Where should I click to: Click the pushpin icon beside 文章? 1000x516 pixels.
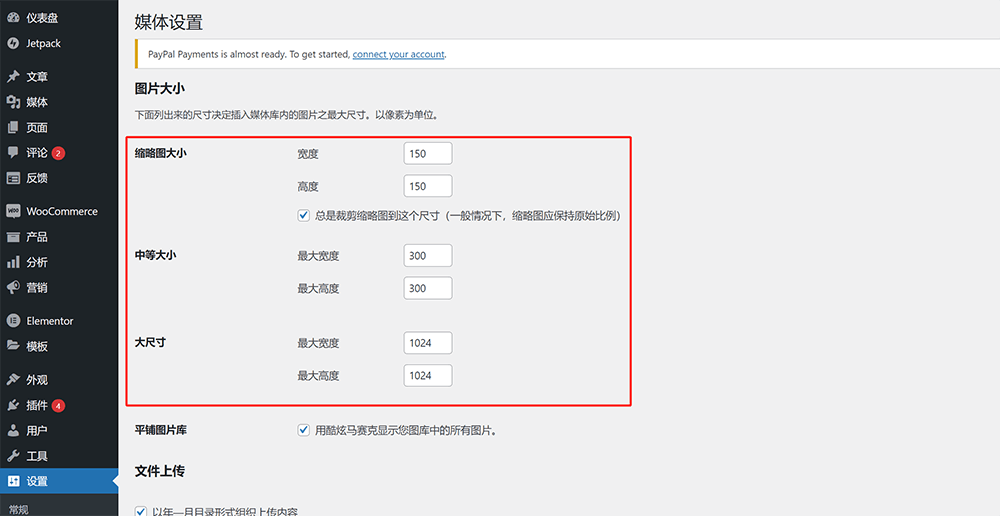pyautogui.click(x=13, y=77)
